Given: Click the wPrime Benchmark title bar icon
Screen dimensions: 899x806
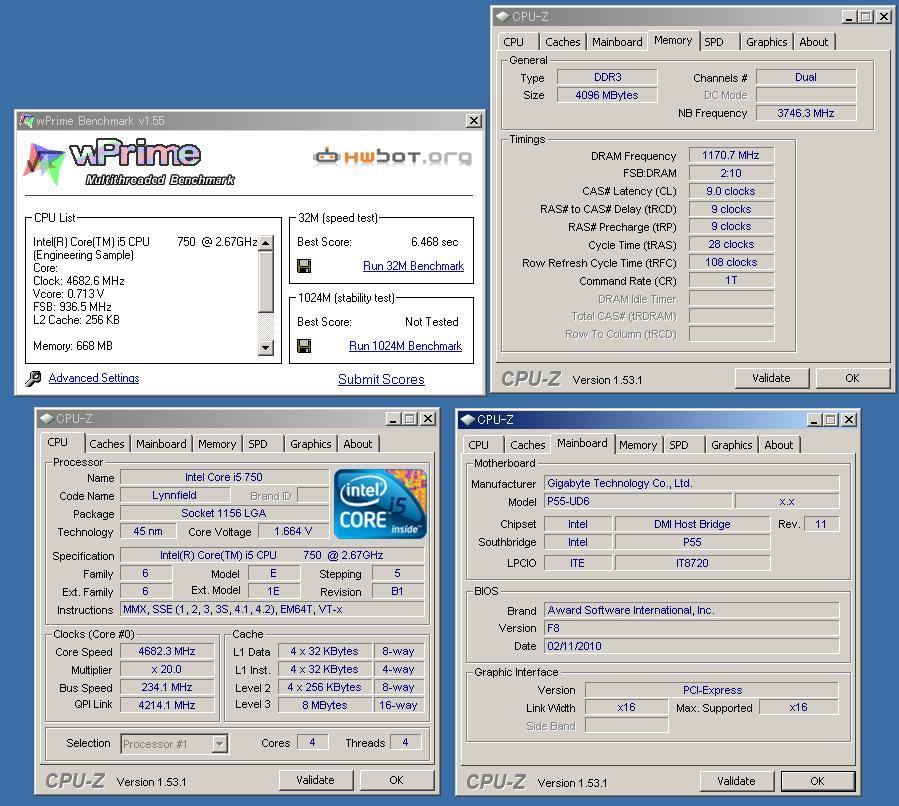Looking at the screenshot, I should tap(26, 120).
